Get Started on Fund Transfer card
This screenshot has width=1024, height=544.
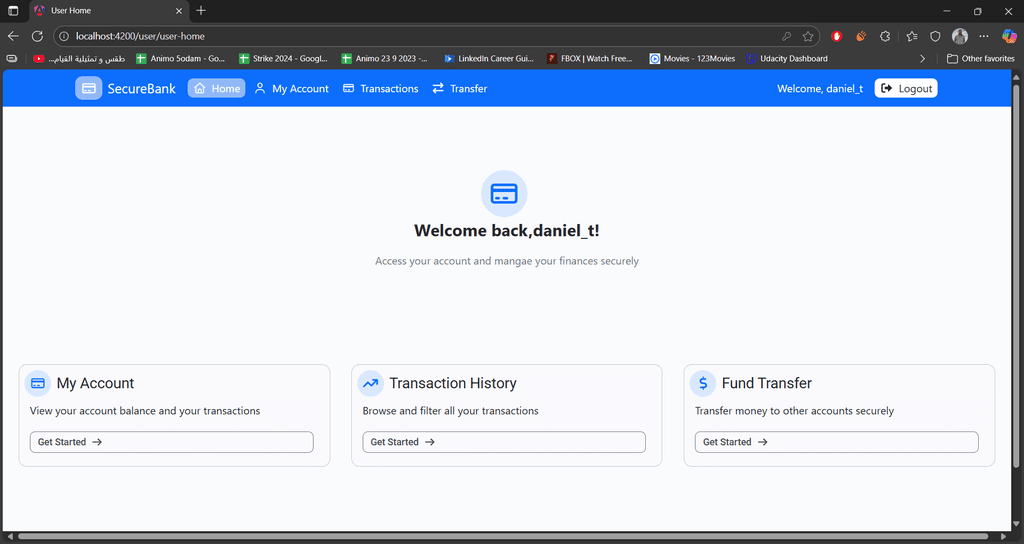(x=837, y=442)
